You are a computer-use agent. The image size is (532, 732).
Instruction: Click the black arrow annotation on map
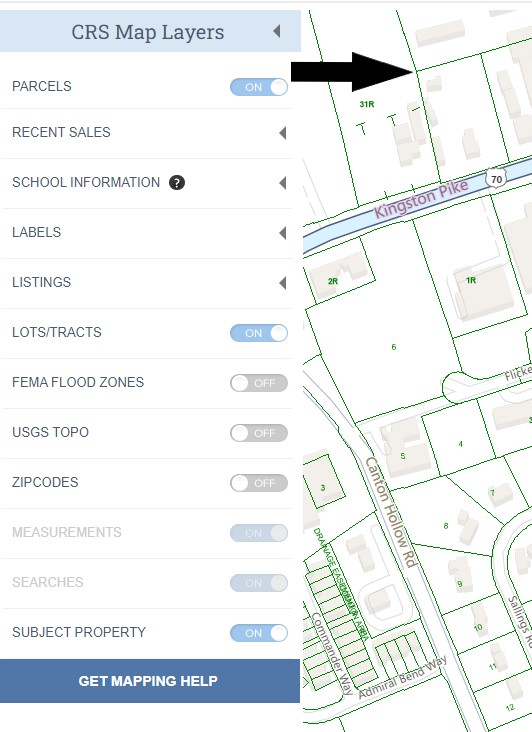(x=352, y=71)
